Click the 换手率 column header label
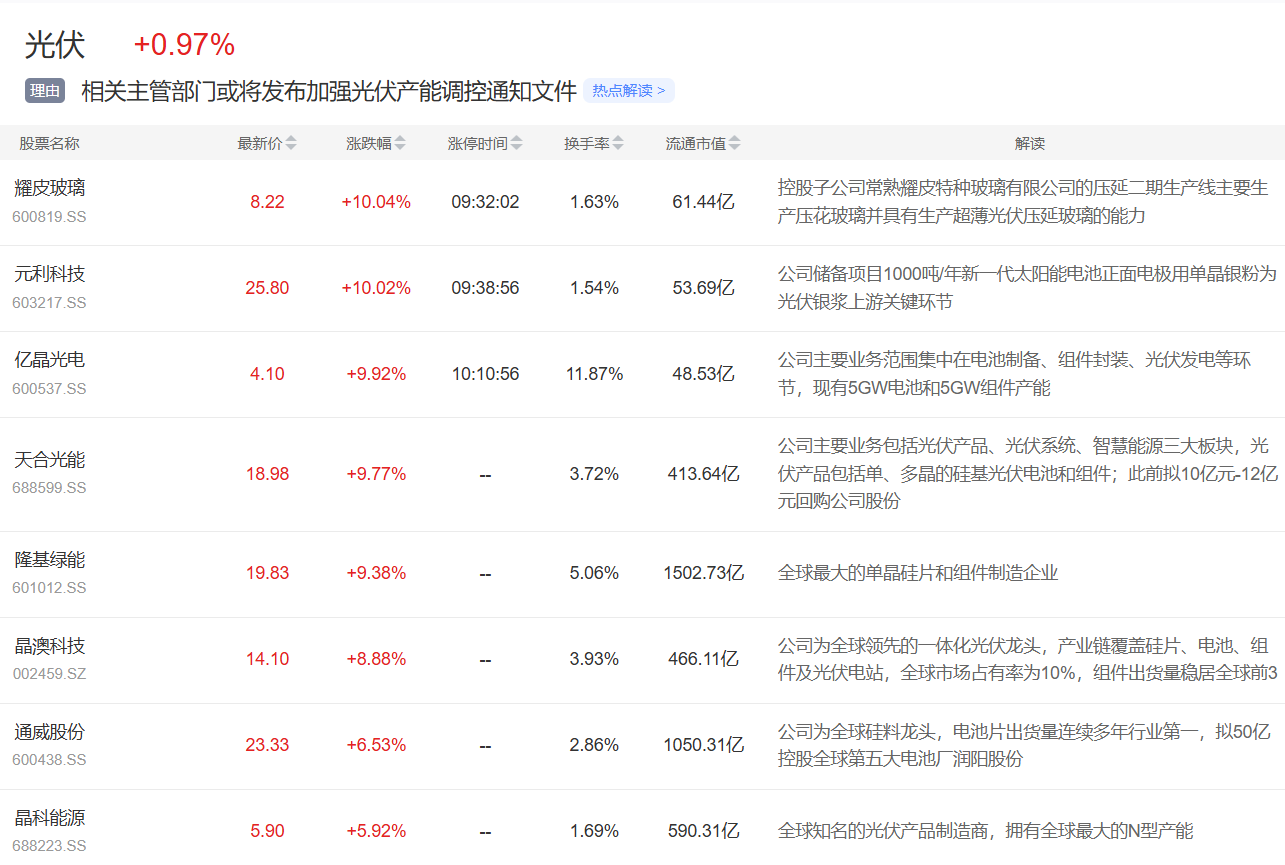The height and width of the screenshot is (865, 1285). coord(587,143)
